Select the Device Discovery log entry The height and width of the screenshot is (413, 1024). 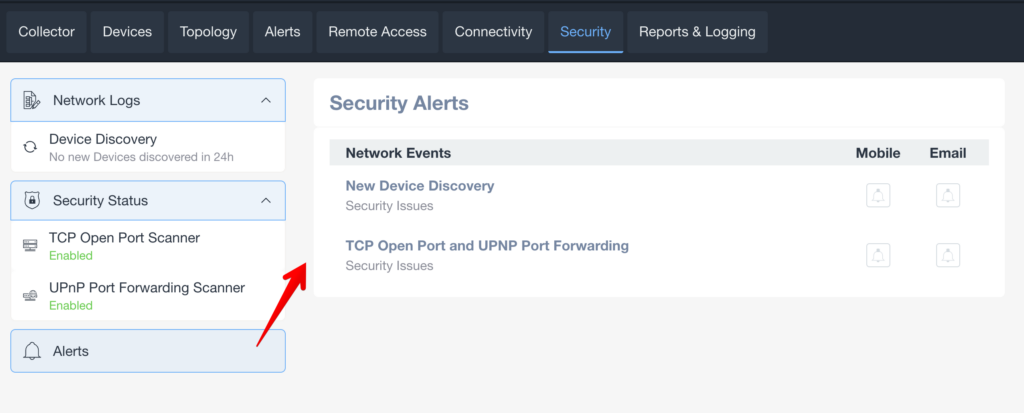[148, 147]
